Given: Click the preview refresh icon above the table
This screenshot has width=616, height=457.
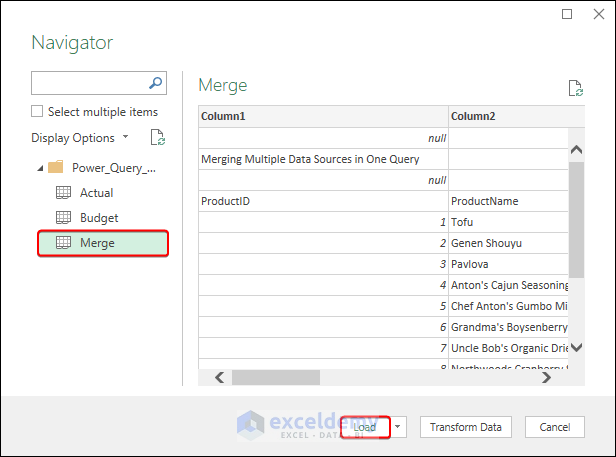Looking at the screenshot, I should click(575, 88).
